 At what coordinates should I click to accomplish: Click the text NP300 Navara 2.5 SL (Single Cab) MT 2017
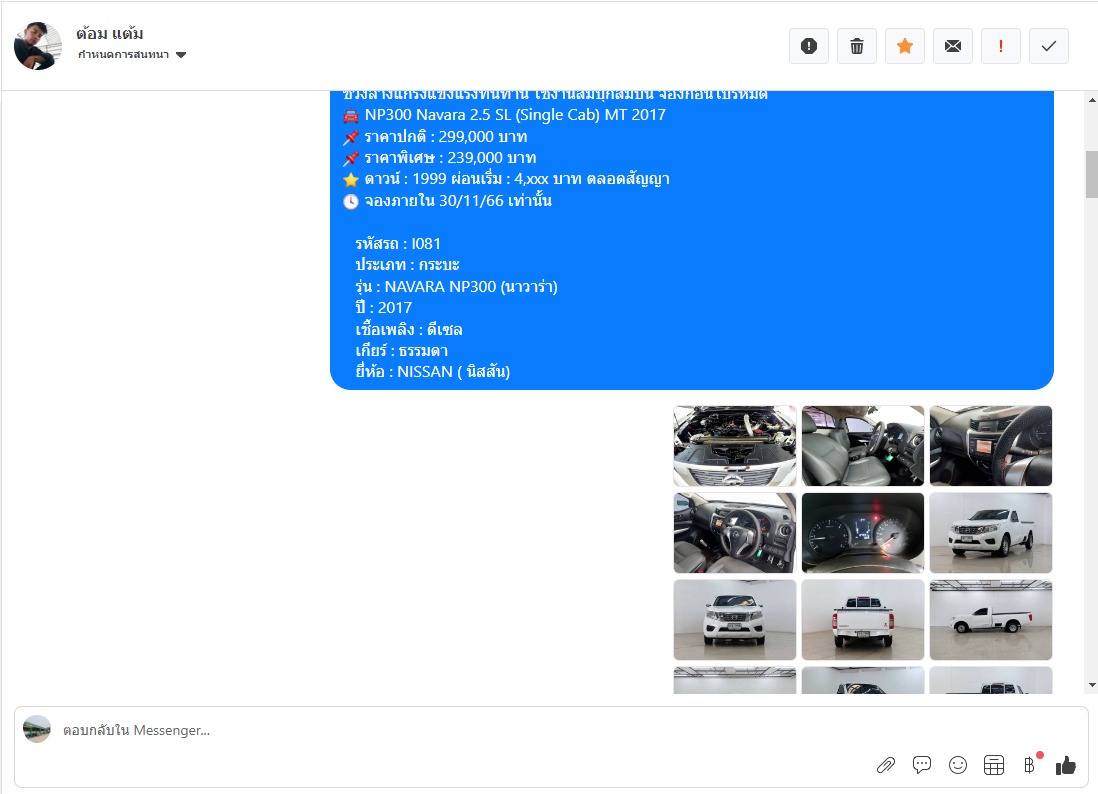(515, 115)
